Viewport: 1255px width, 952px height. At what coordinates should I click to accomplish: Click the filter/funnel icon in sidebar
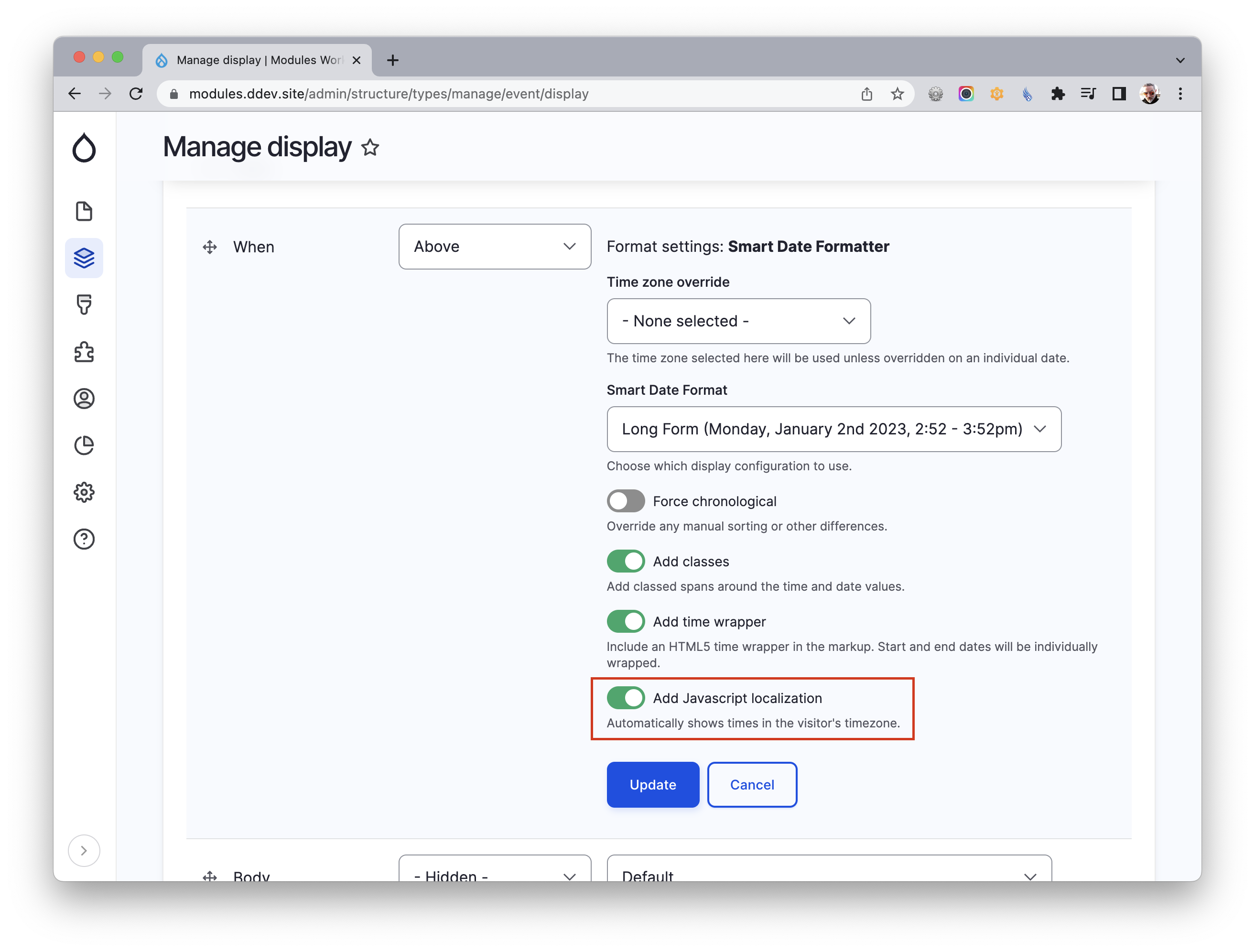[85, 305]
